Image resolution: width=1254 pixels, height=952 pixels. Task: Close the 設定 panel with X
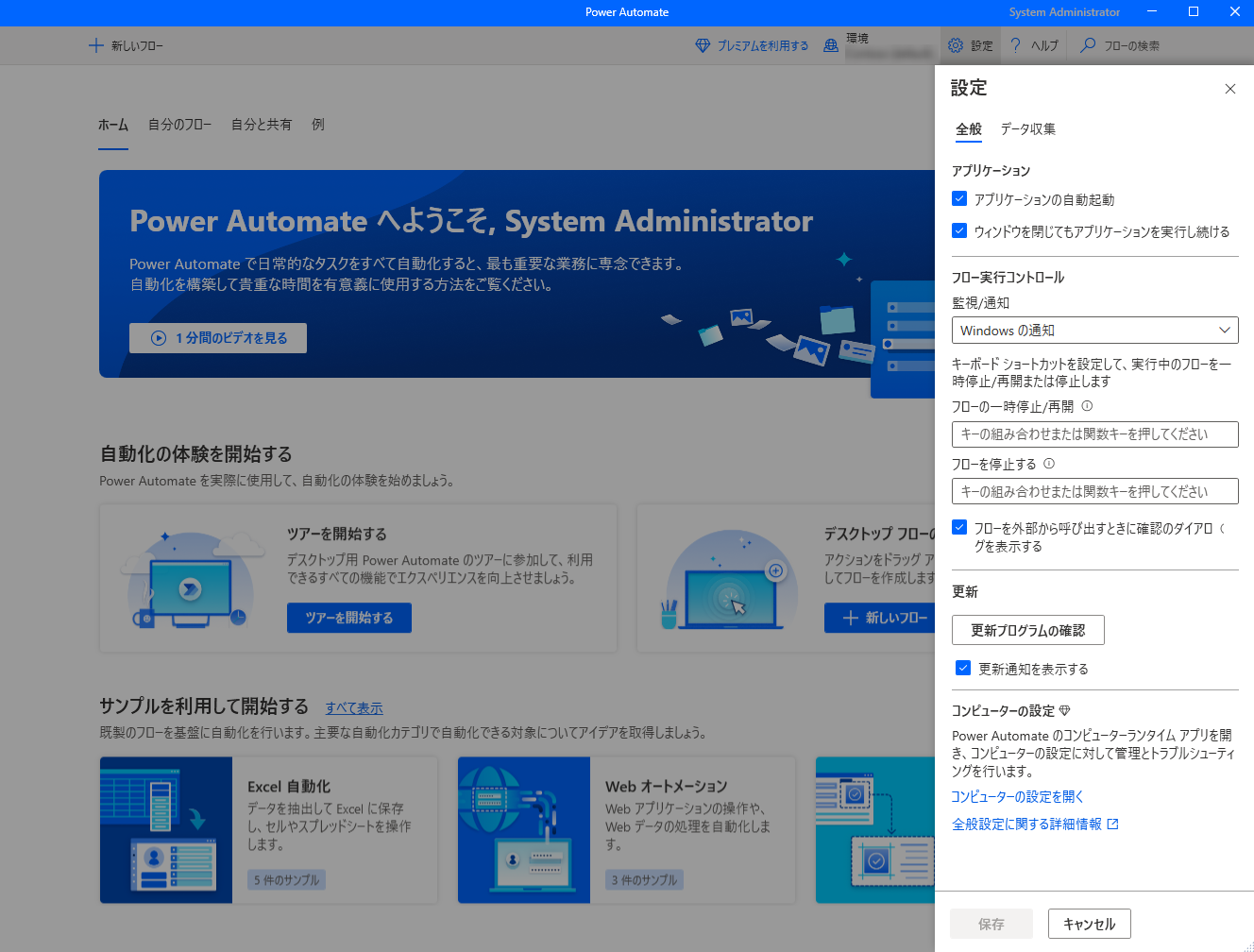tap(1229, 89)
